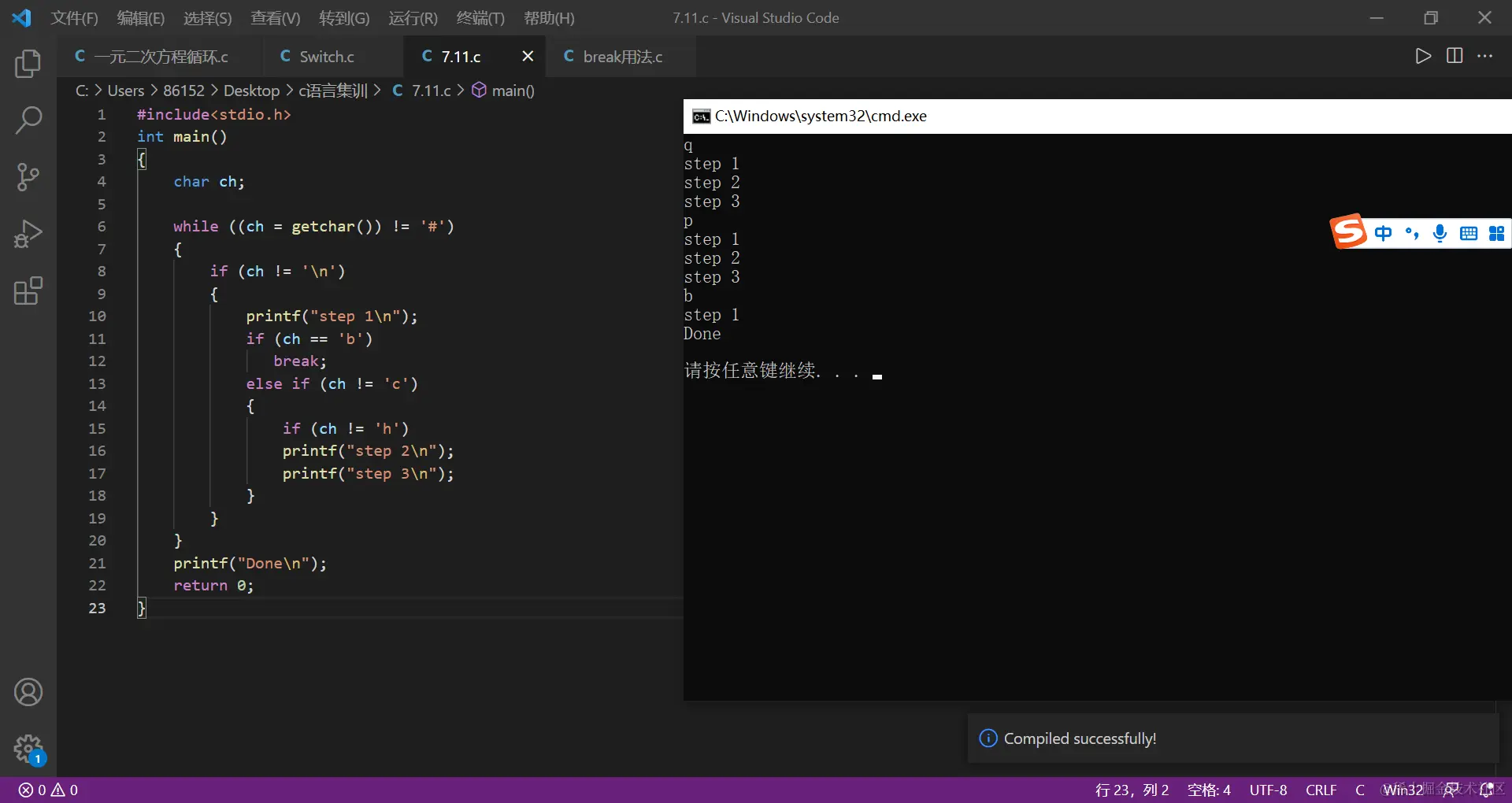Expand the Users breadcrumb segment
The height and width of the screenshot is (803, 1512).
(x=126, y=91)
